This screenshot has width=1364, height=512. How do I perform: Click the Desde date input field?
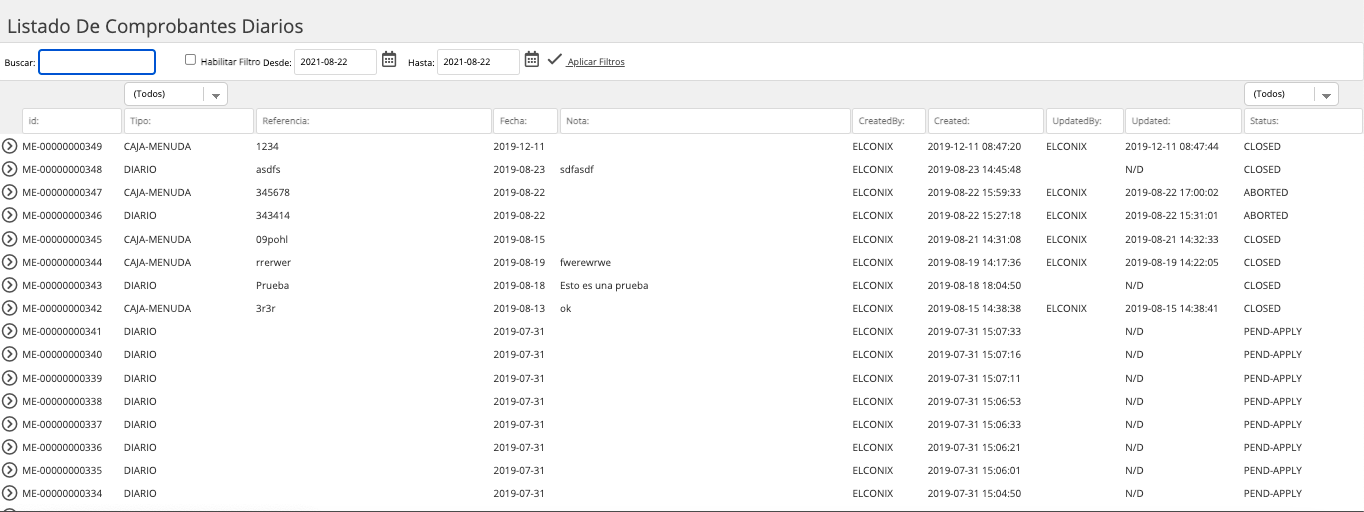(335, 62)
